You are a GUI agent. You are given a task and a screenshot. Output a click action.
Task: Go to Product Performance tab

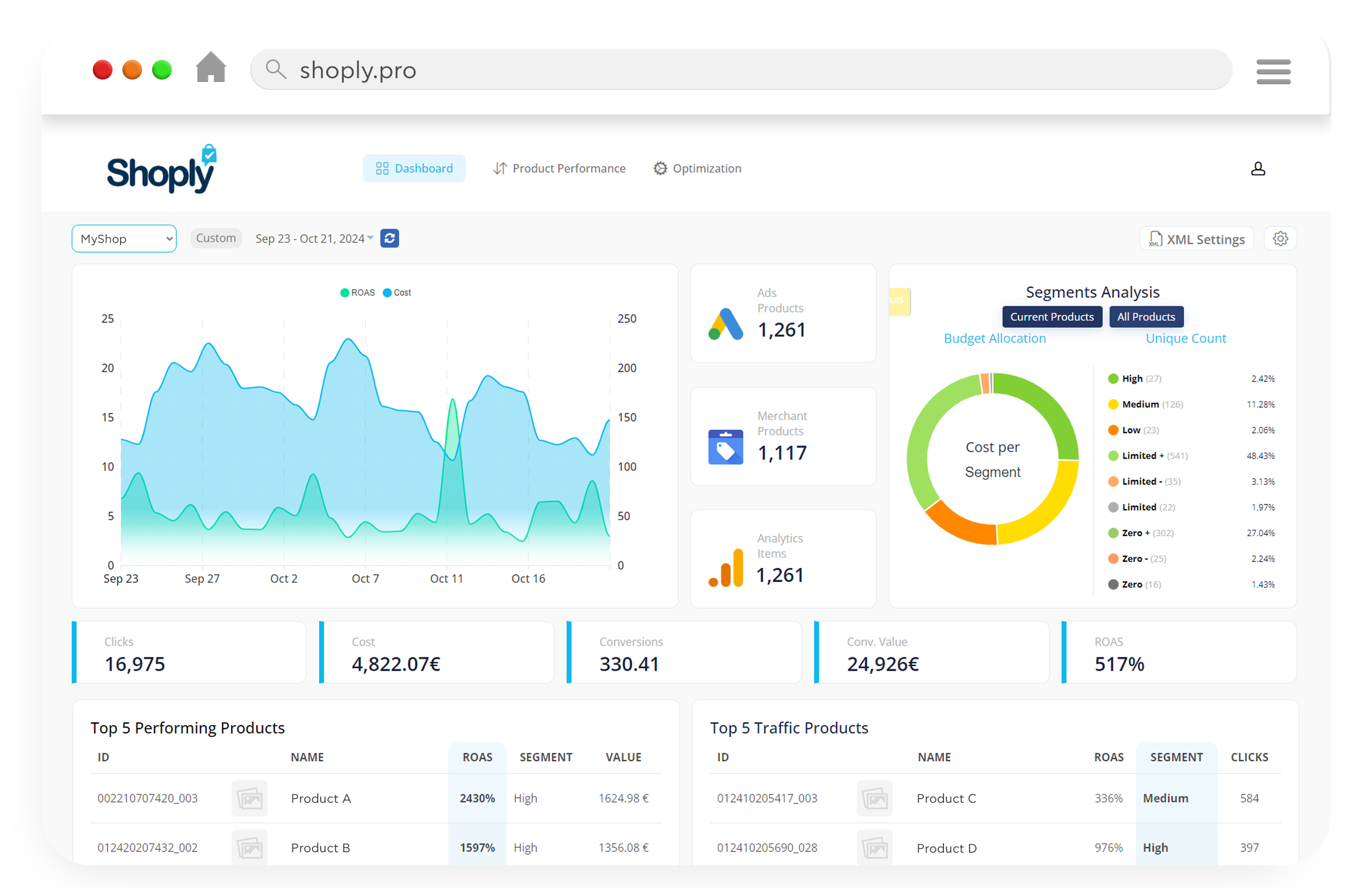[559, 169]
